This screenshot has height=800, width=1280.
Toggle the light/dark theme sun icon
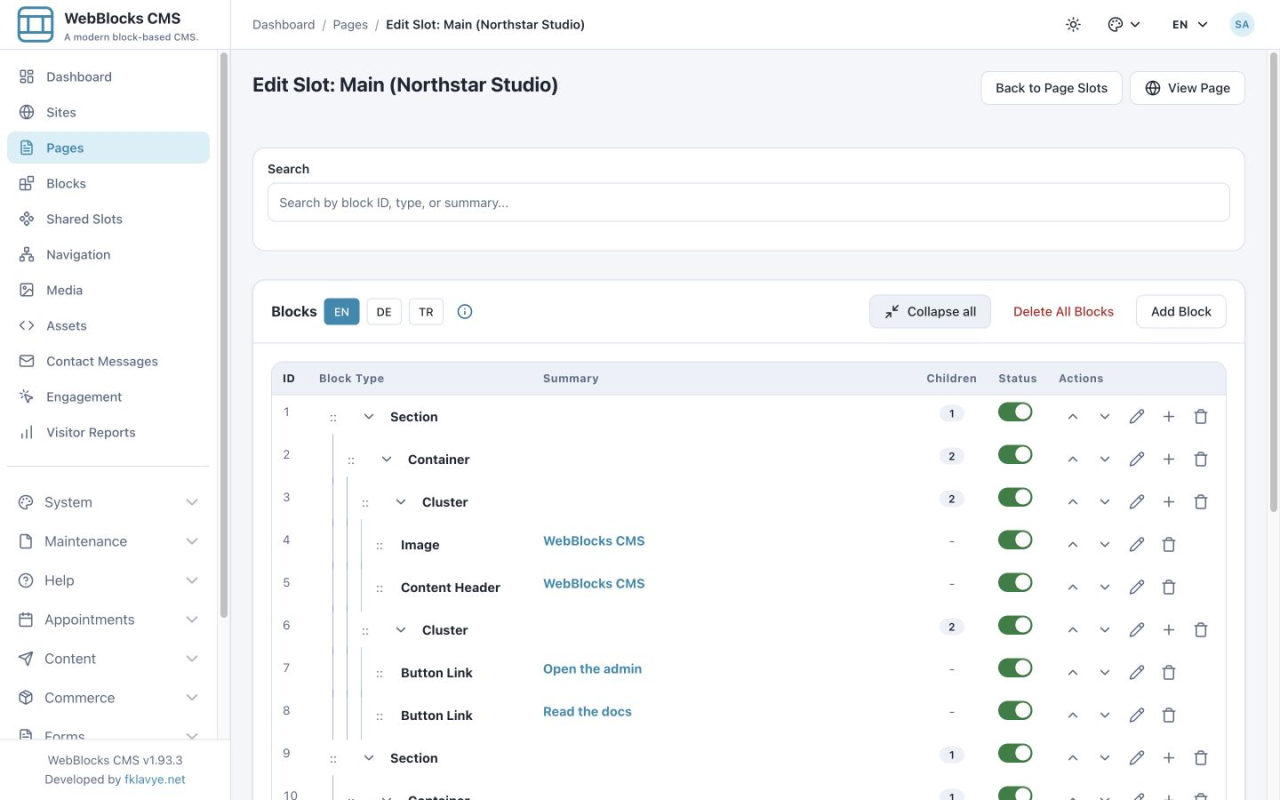[1073, 25]
